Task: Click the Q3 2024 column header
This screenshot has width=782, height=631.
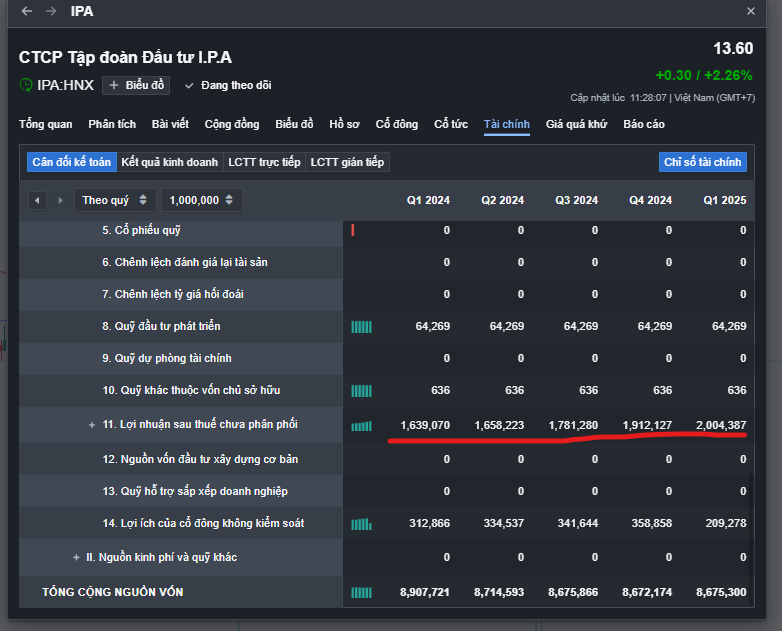Action: pos(576,200)
